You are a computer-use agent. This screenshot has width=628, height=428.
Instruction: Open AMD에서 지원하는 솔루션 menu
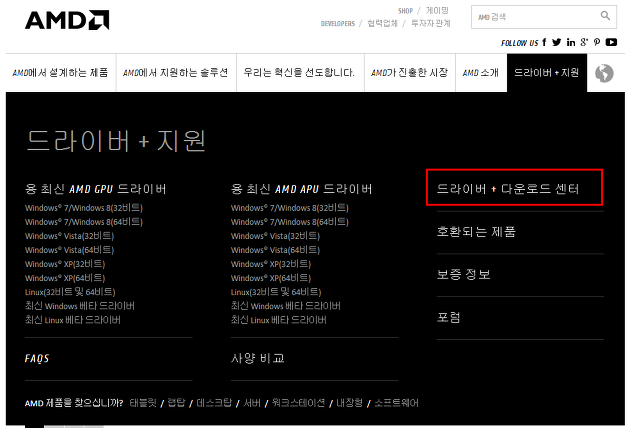click(x=176, y=72)
